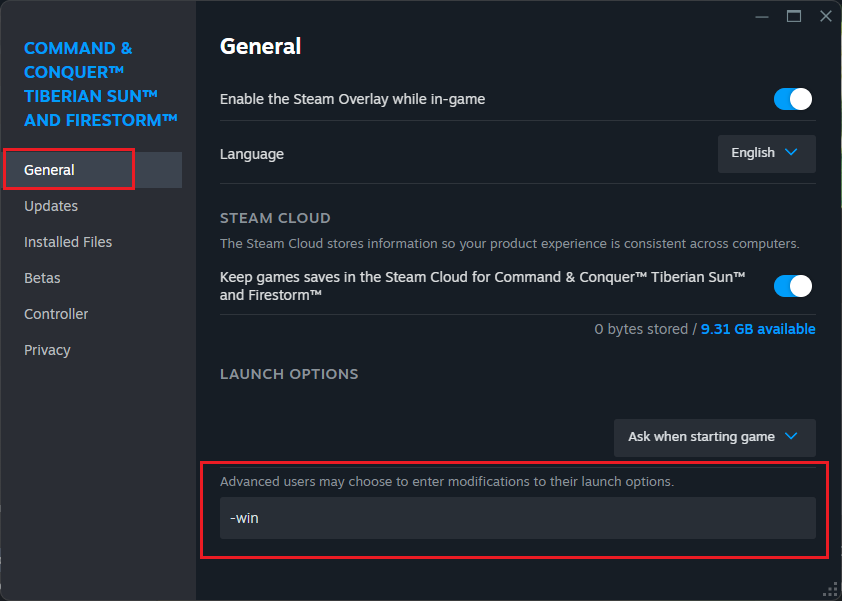Focus the launch options field containing -win
Image resolution: width=842 pixels, height=601 pixels.
tap(517, 518)
